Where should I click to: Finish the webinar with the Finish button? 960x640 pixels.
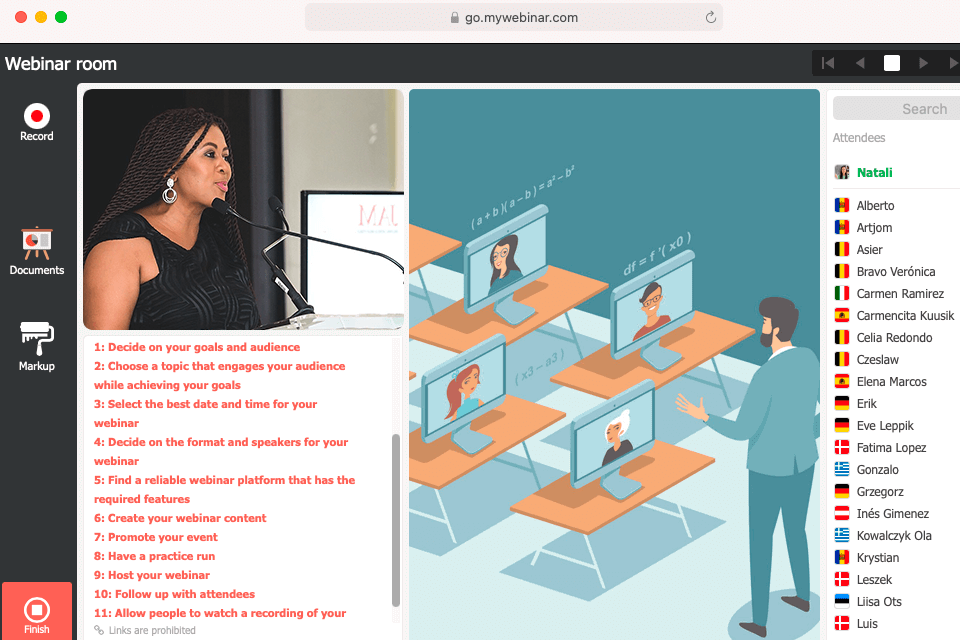(x=37, y=611)
